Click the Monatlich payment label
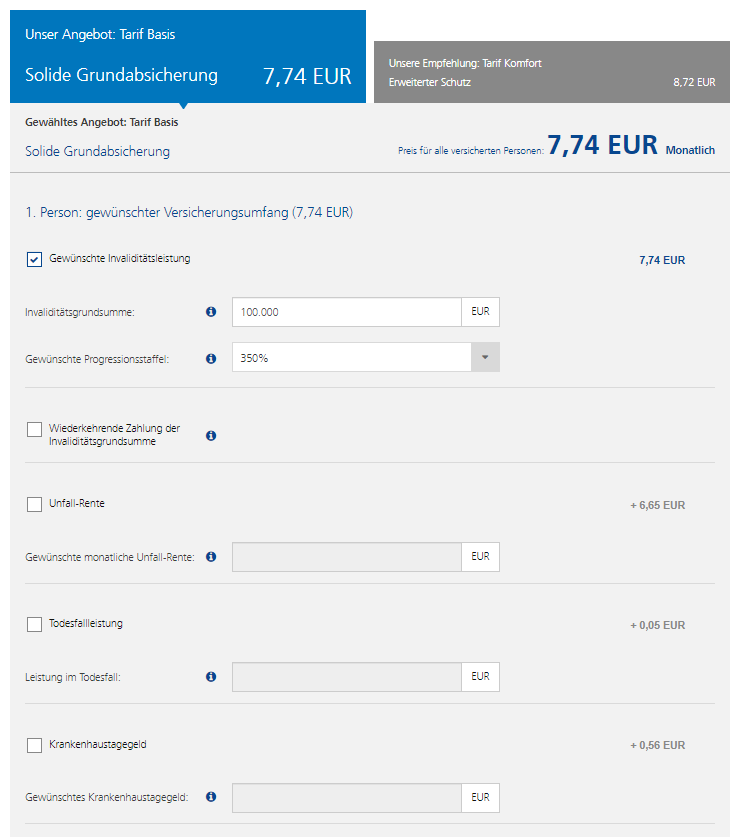The height and width of the screenshot is (837, 742). (x=690, y=151)
